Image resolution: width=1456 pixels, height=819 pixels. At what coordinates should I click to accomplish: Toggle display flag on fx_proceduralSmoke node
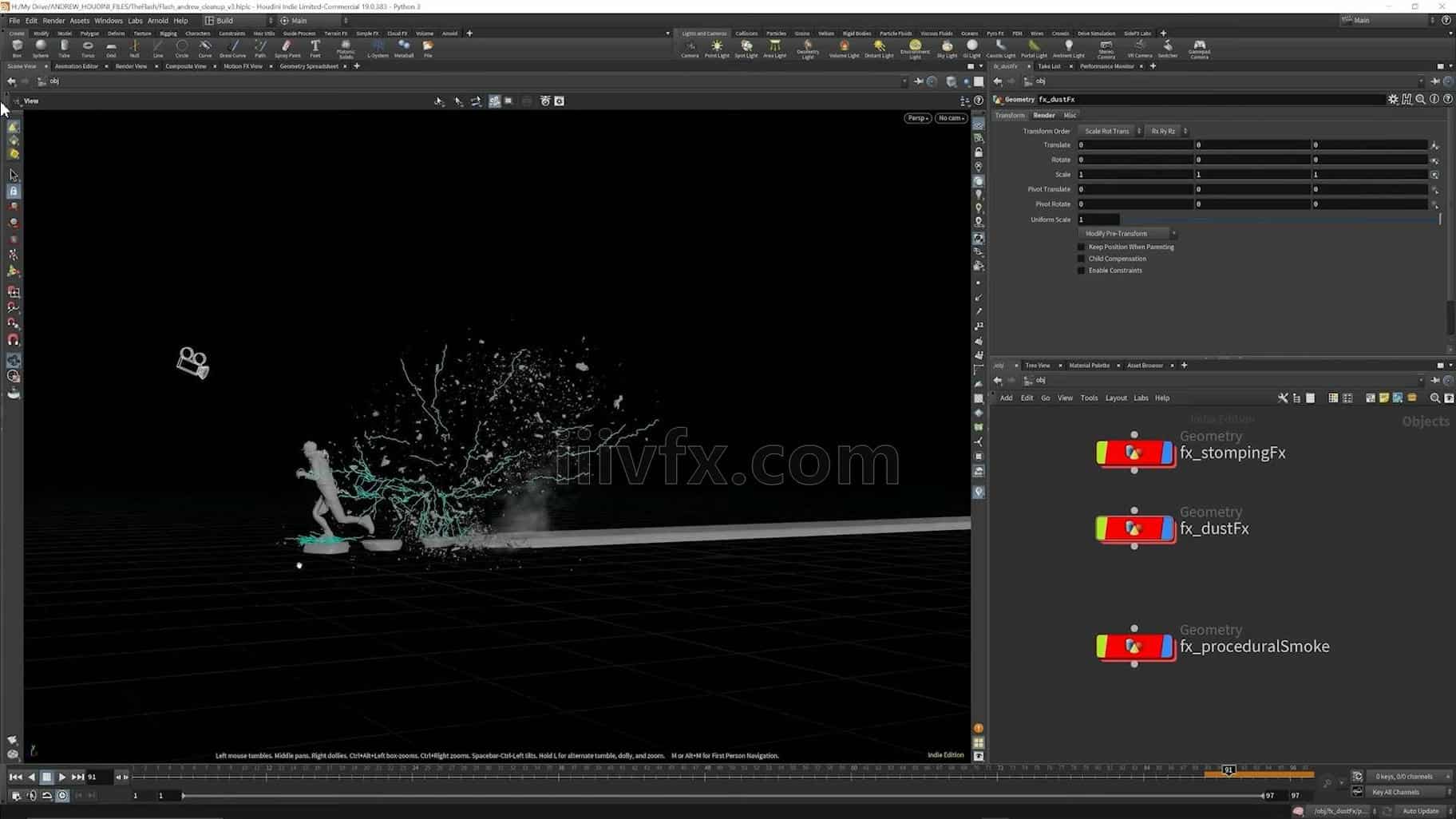coord(1166,646)
